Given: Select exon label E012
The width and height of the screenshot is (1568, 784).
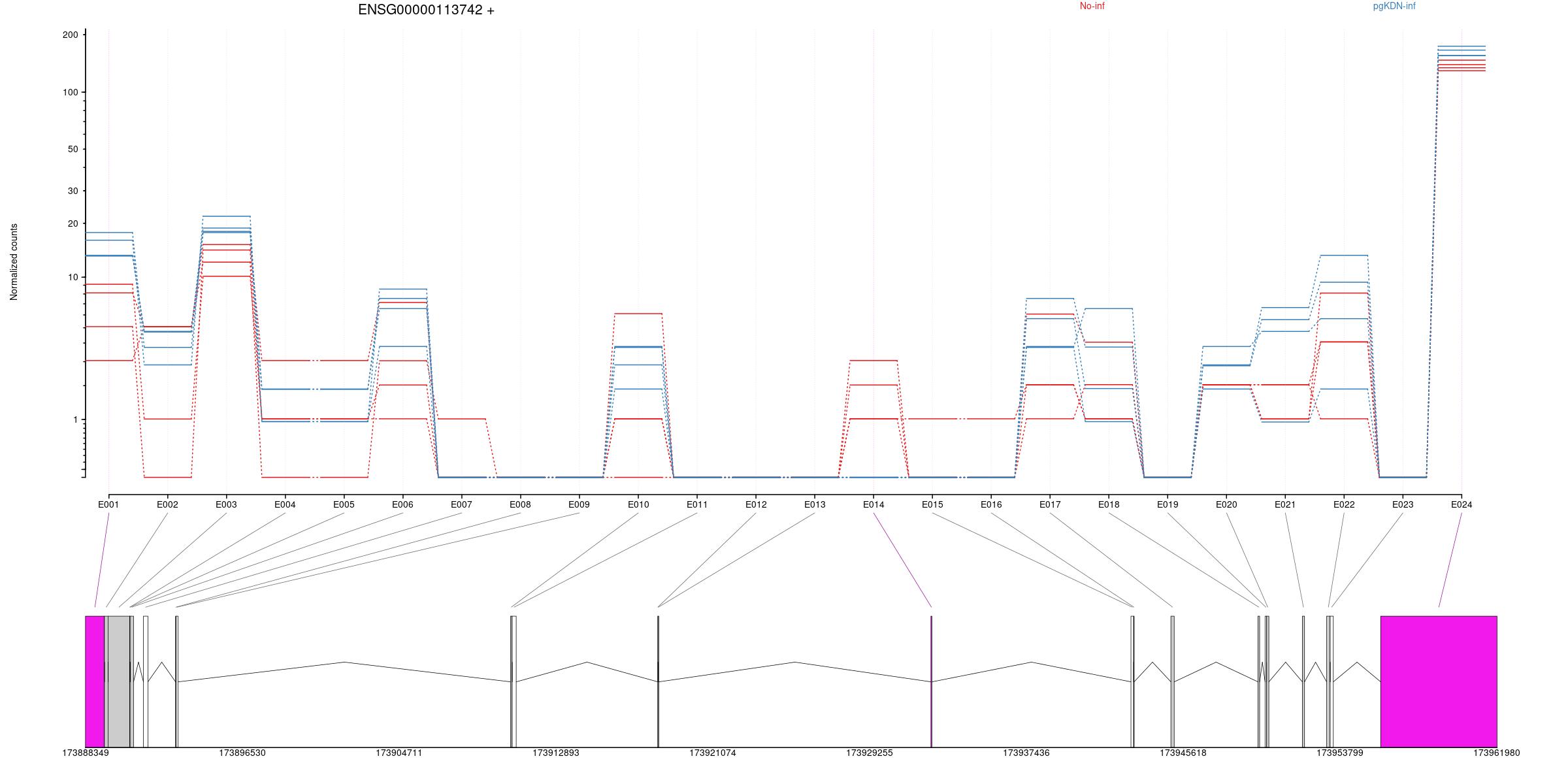Looking at the screenshot, I should pyautogui.click(x=756, y=504).
